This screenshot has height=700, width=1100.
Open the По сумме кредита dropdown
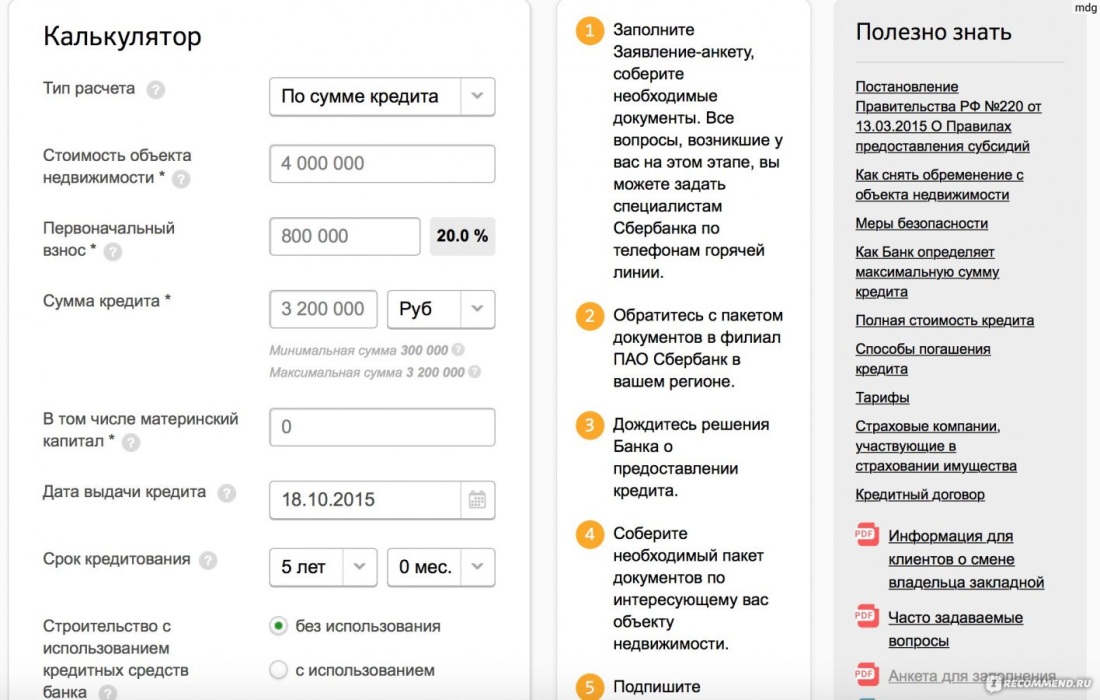click(382, 96)
